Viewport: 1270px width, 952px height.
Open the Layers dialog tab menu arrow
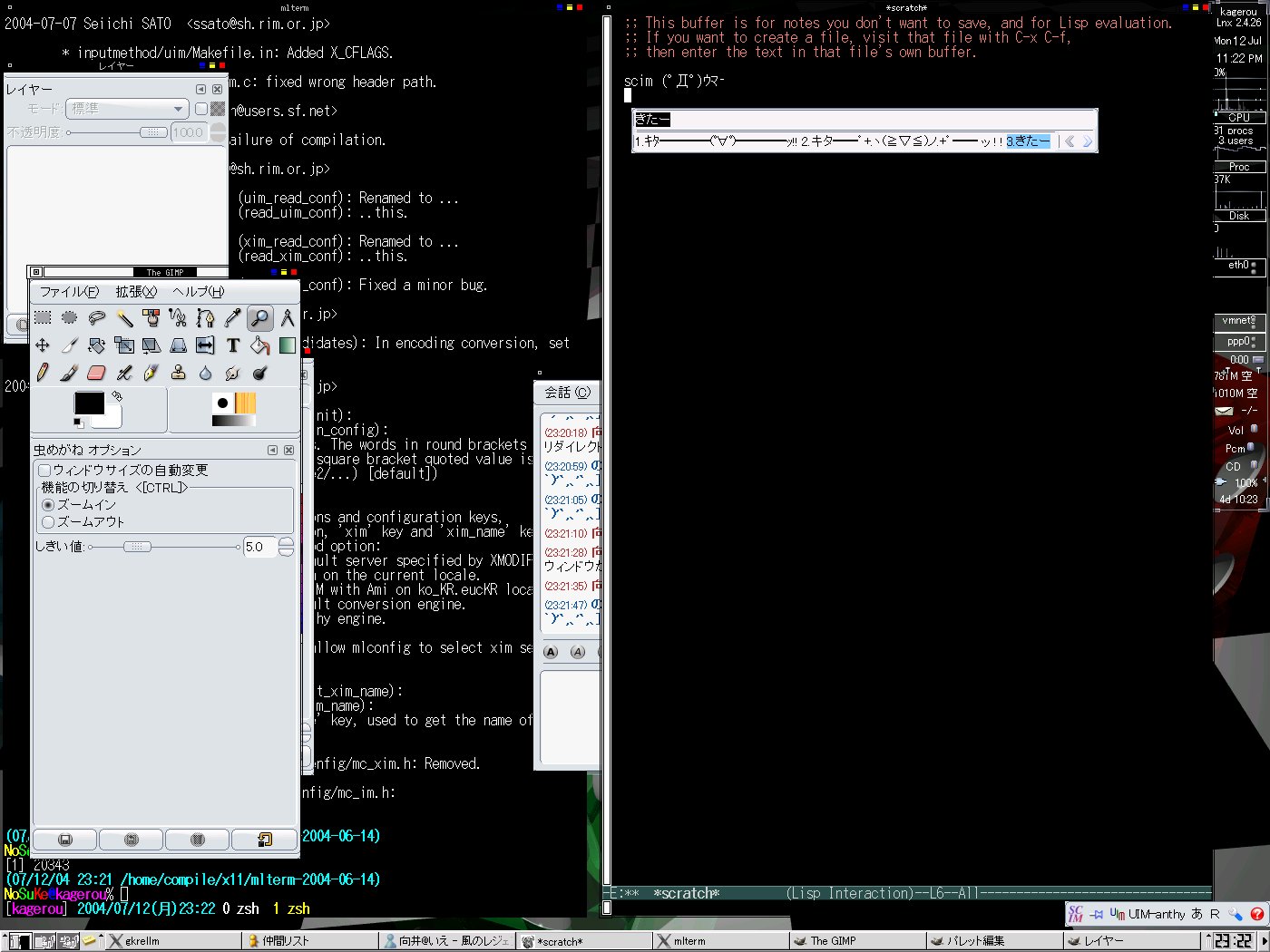coord(201,90)
